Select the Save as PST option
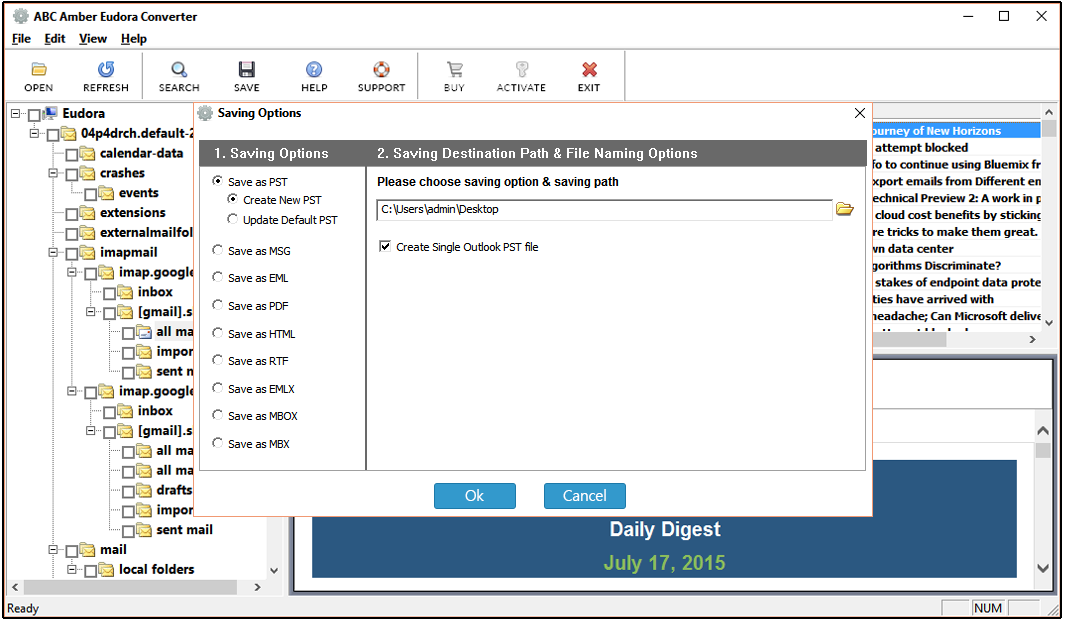The height and width of the screenshot is (620, 1066). point(218,181)
